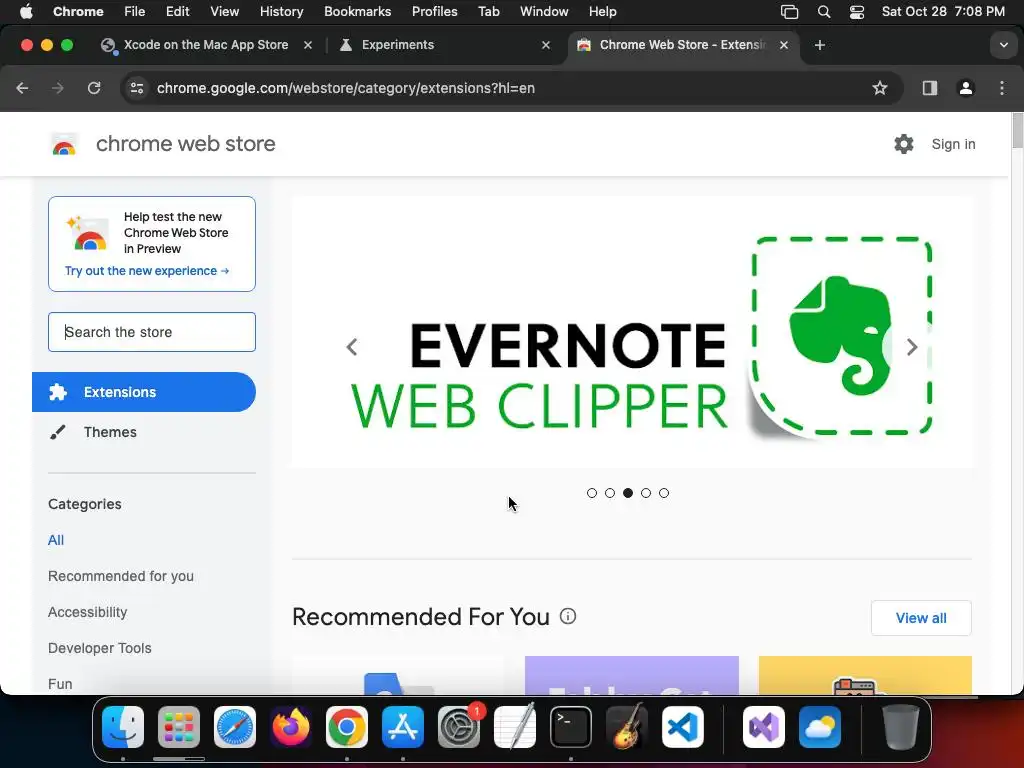Open the Chrome menu in menu bar
The width and height of the screenshot is (1024, 768).
[x=78, y=12]
